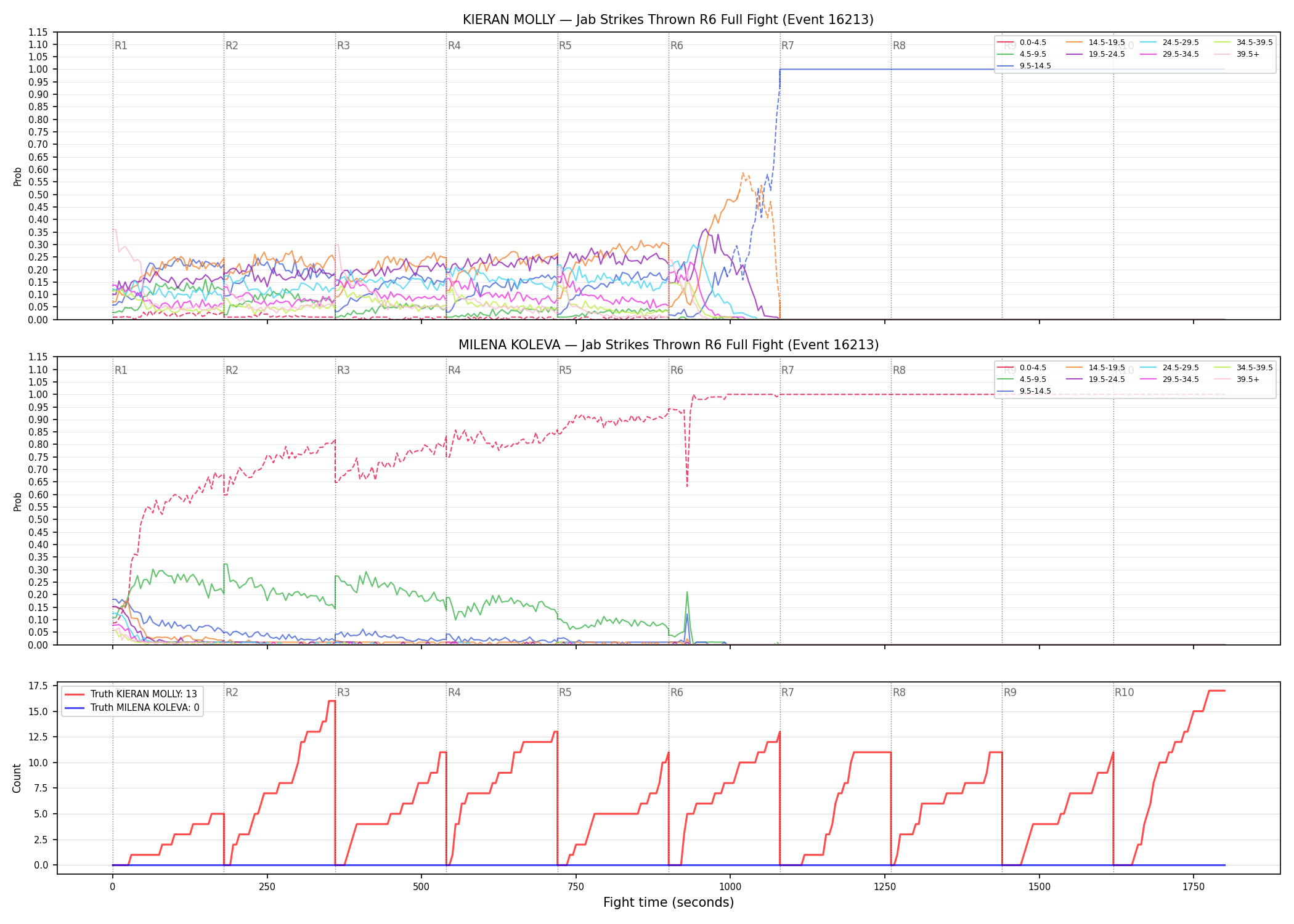
Task: Click the 1.15 tick in KIERAN MOLLY chart
Action: point(38,32)
